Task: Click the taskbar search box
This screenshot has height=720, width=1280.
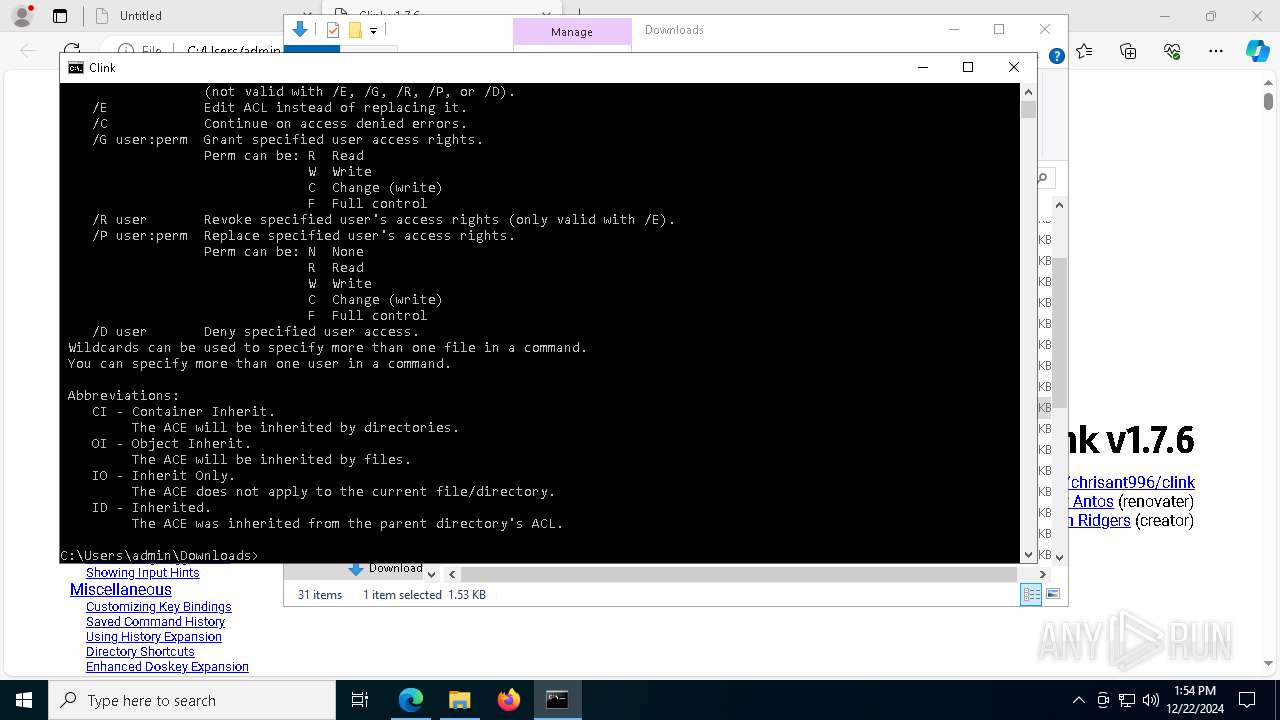Action: click(192, 700)
